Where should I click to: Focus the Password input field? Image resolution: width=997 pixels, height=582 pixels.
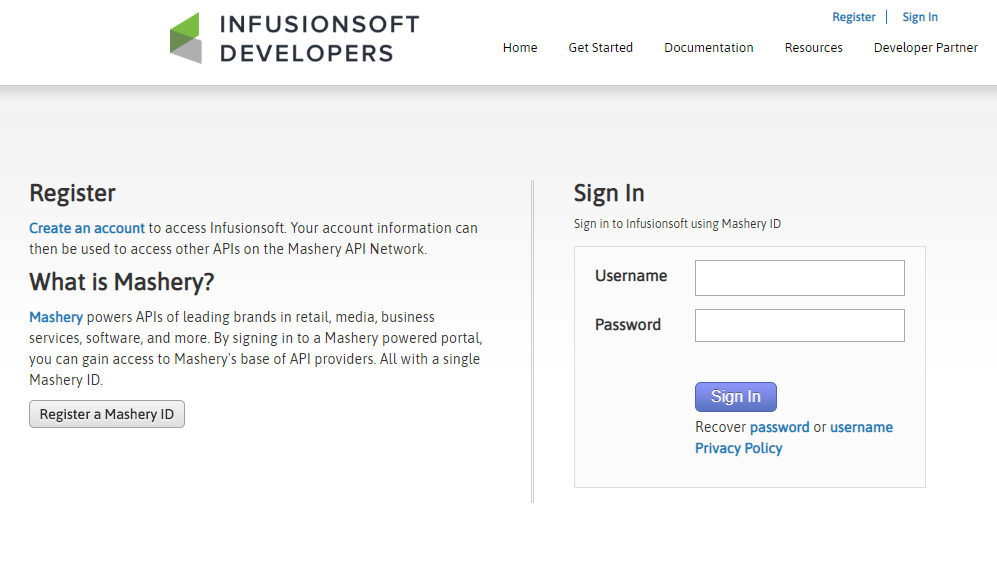(799, 326)
